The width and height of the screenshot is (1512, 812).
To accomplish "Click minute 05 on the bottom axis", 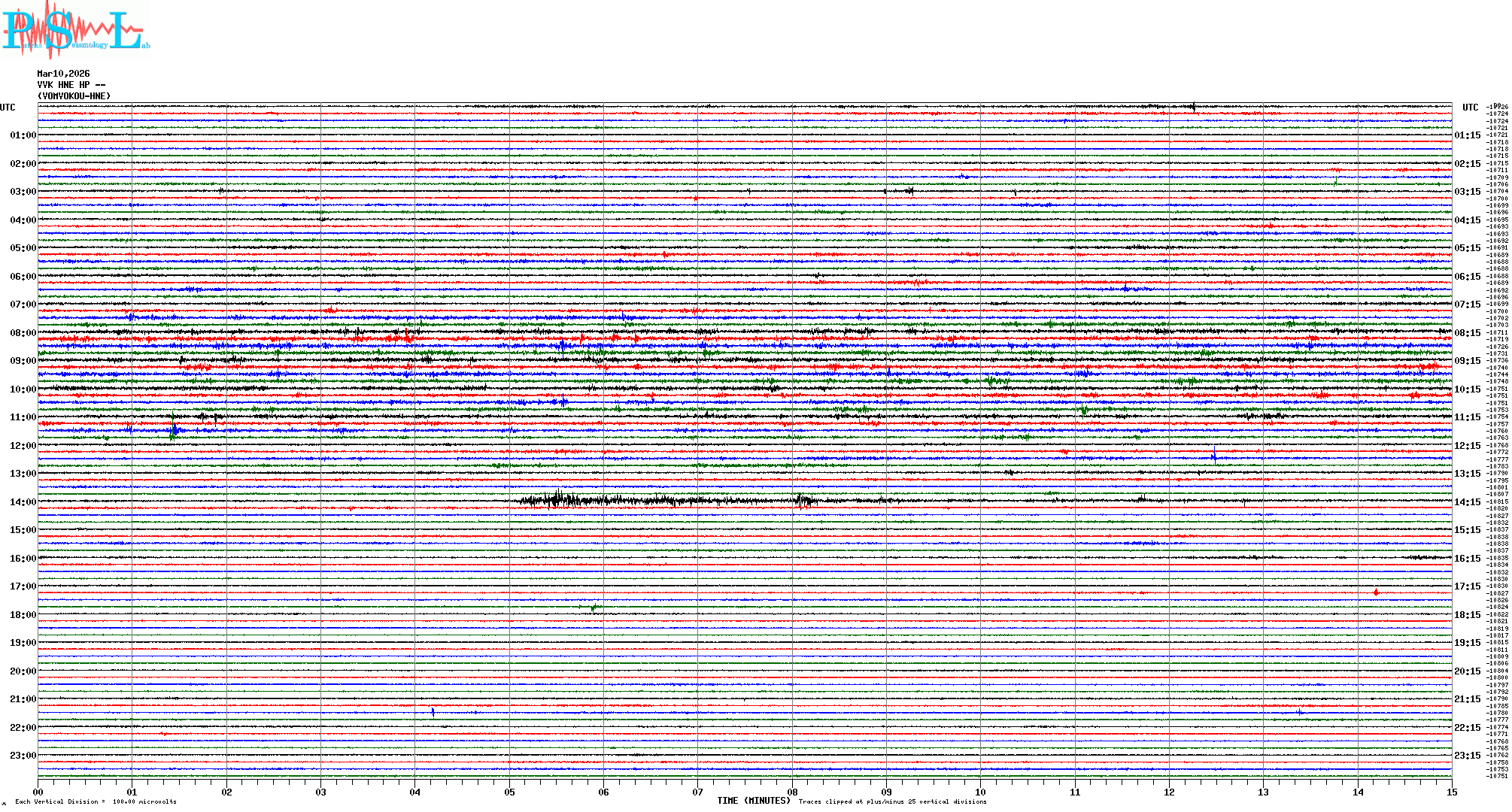I will (x=509, y=792).
